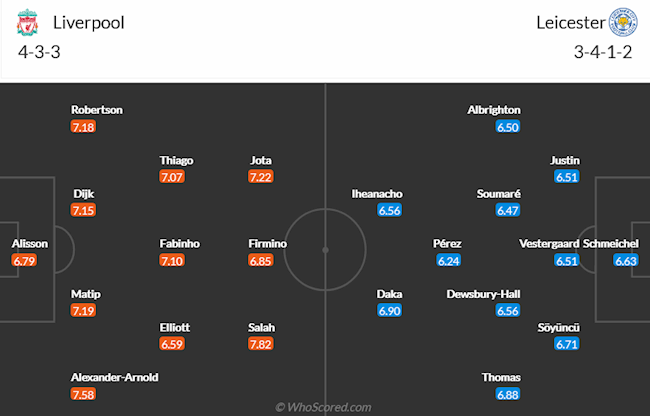Click the Vestergaard player name
The image size is (650, 417).
coord(548,244)
